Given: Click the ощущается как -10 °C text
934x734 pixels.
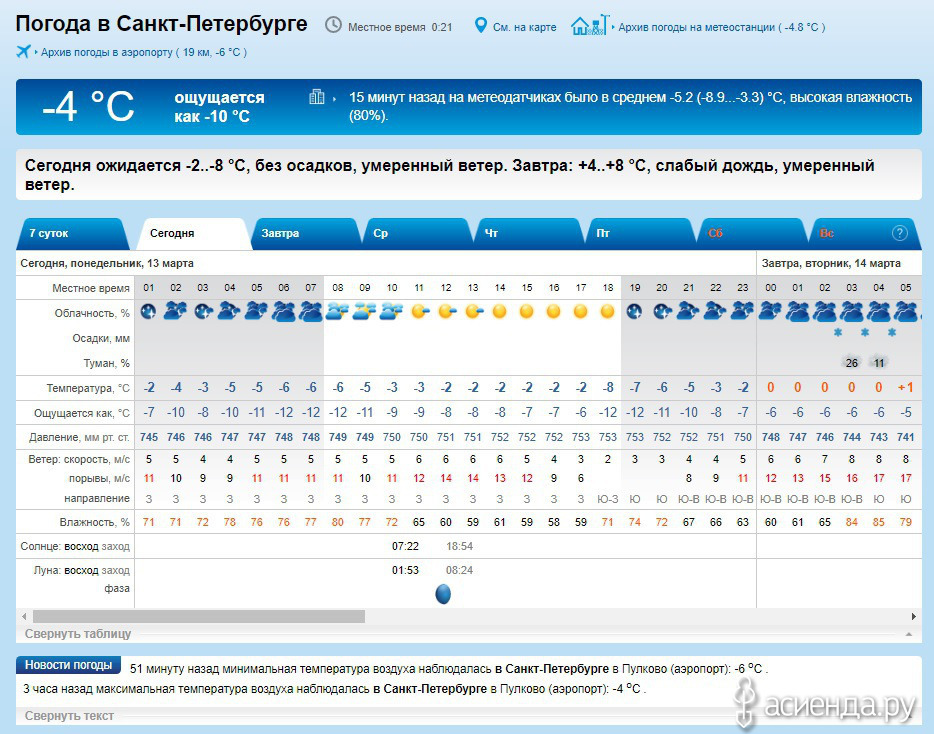Looking at the screenshot, I should [x=219, y=107].
